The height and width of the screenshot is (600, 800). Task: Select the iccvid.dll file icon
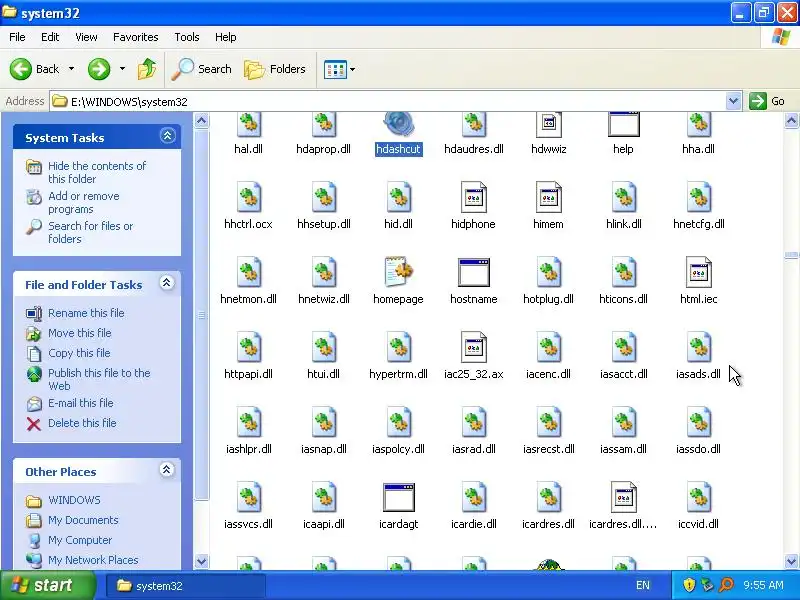click(x=698, y=497)
